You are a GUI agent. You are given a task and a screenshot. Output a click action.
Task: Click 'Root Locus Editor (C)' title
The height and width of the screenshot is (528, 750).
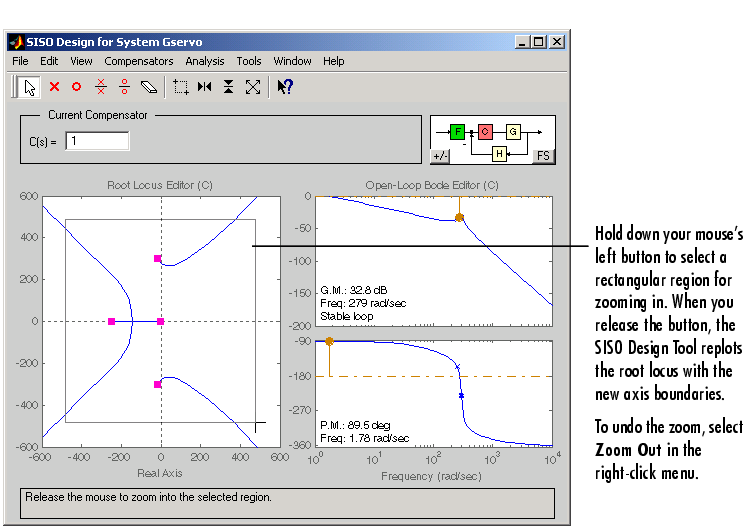click(x=160, y=186)
